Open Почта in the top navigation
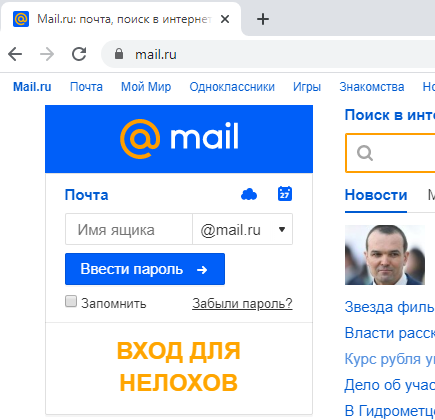 pos(86,87)
